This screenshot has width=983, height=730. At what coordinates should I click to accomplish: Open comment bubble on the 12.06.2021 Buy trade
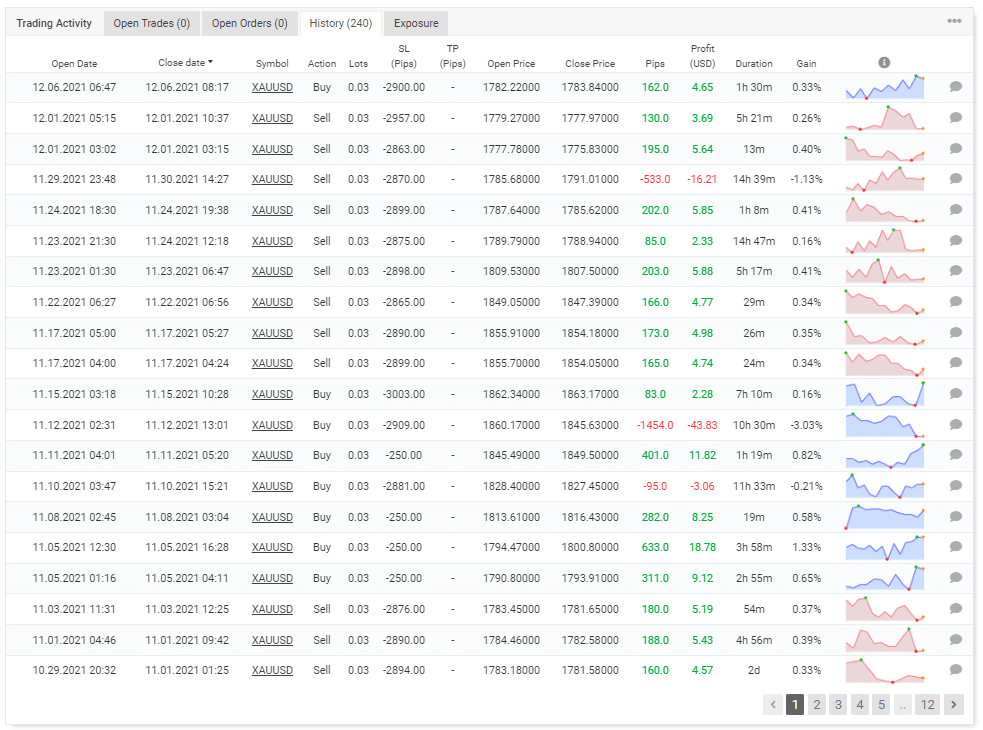[954, 87]
